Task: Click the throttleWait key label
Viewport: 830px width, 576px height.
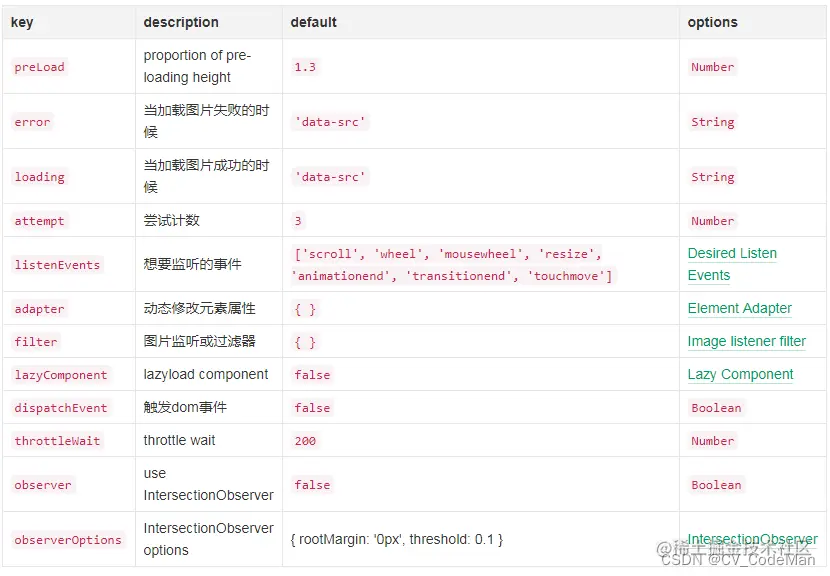Action: click(x=57, y=441)
